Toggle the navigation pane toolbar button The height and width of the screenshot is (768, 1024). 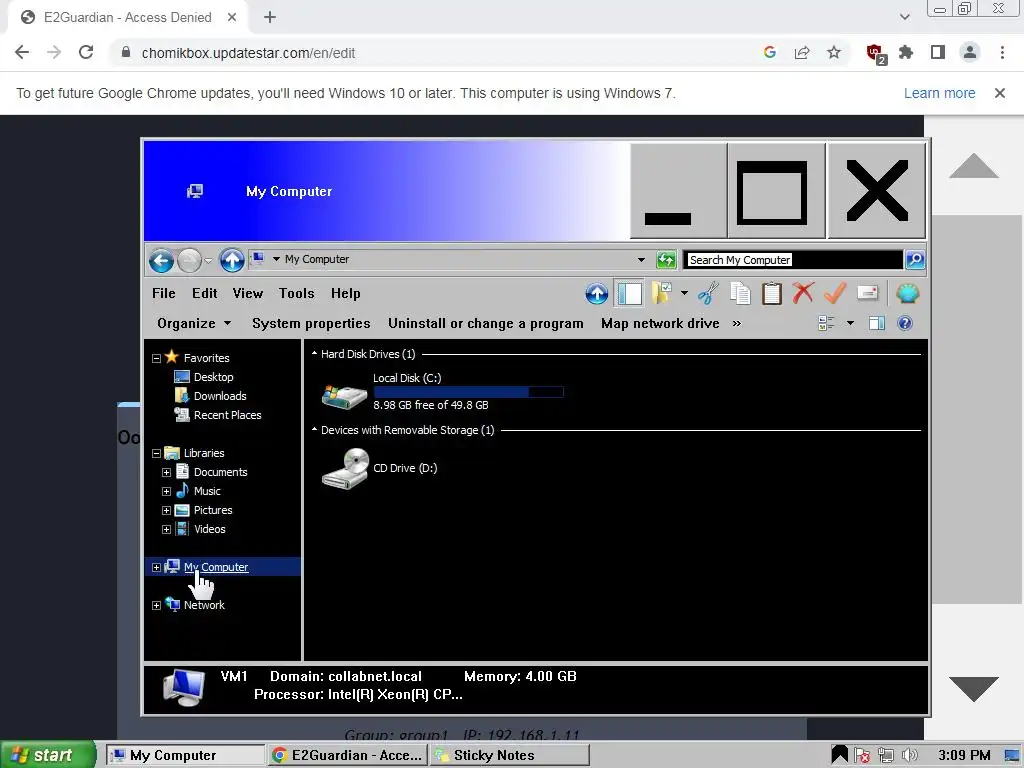(x=630, y=293)
